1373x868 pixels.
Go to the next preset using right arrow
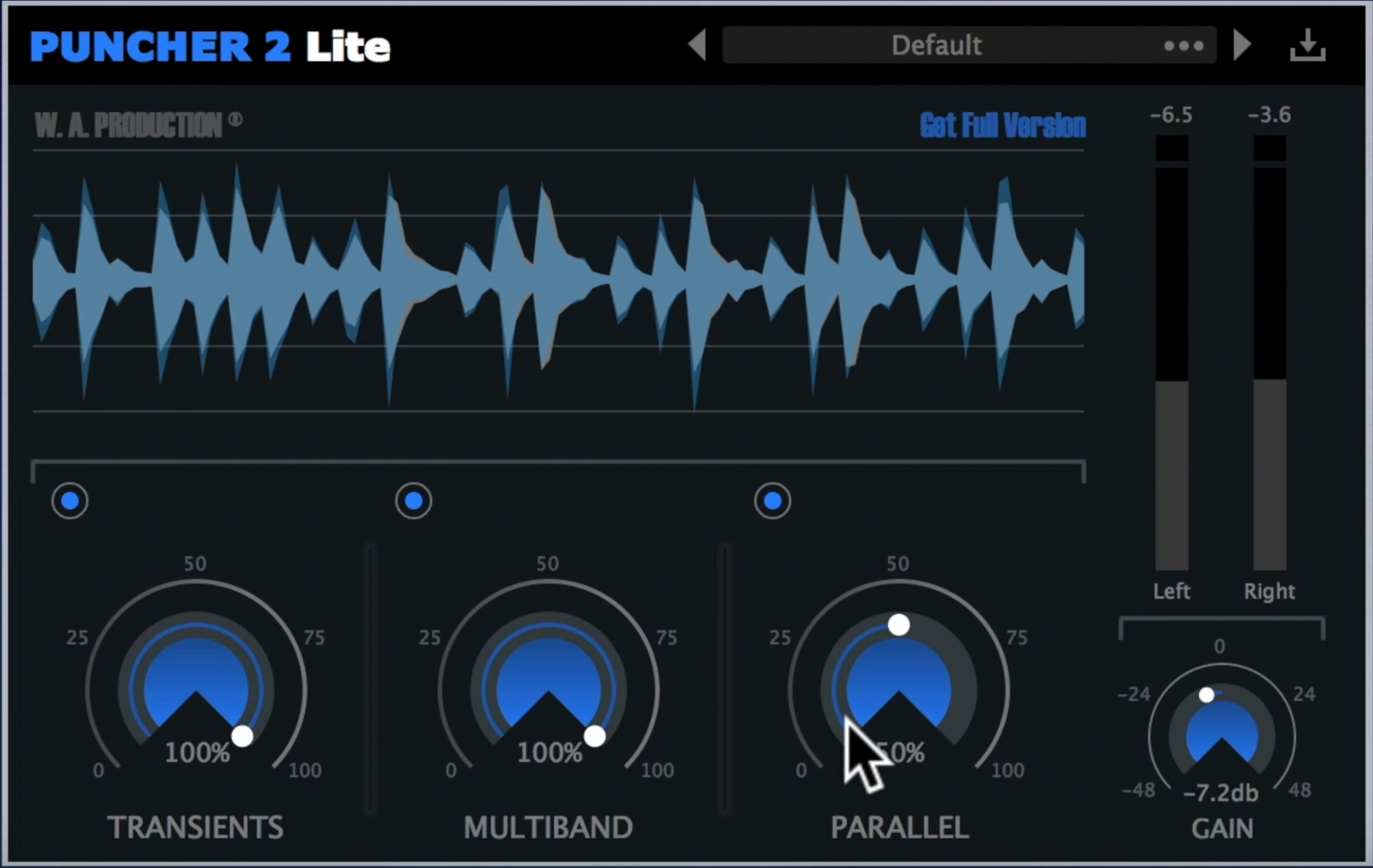[x=1243, y=45]
